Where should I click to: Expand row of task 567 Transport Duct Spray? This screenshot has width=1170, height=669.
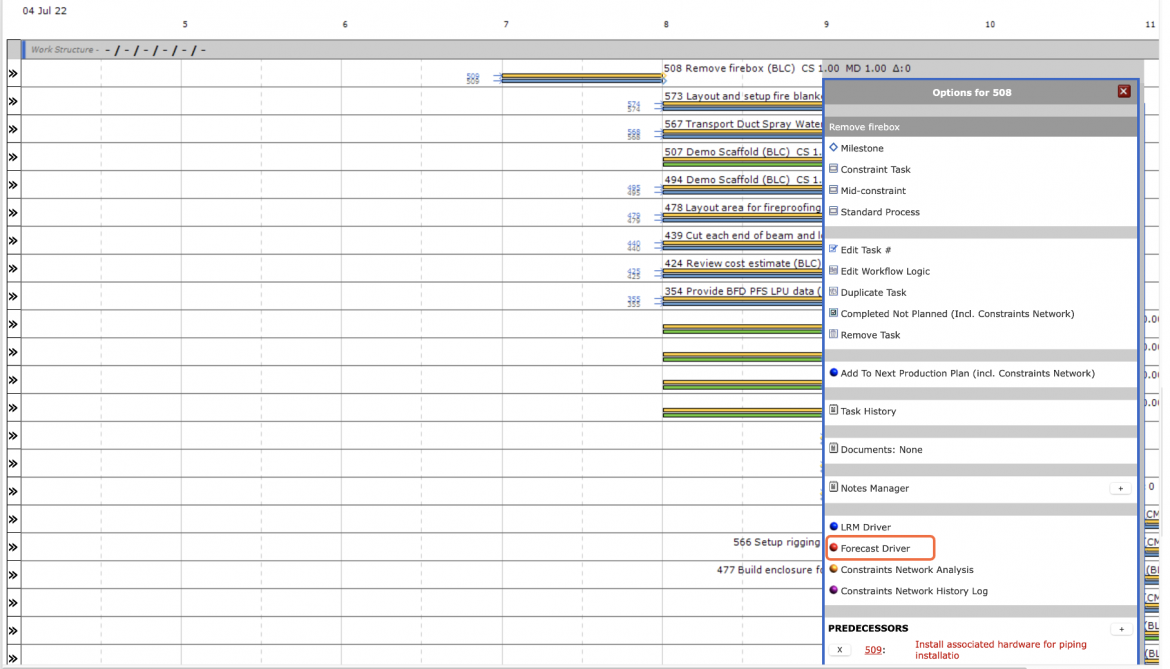(x=13, y=129)
